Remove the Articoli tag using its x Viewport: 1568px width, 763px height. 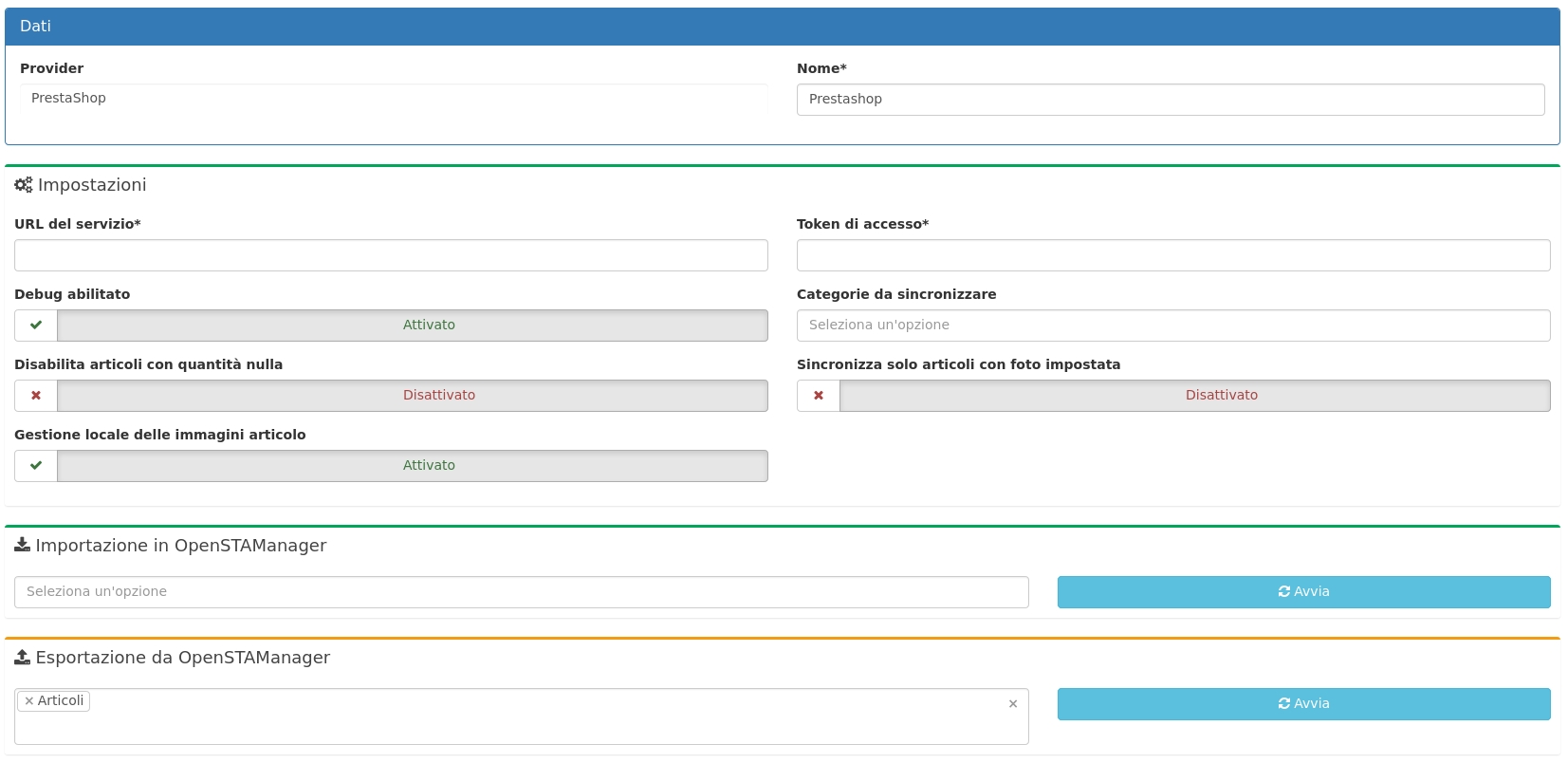[x=29, y=701]
